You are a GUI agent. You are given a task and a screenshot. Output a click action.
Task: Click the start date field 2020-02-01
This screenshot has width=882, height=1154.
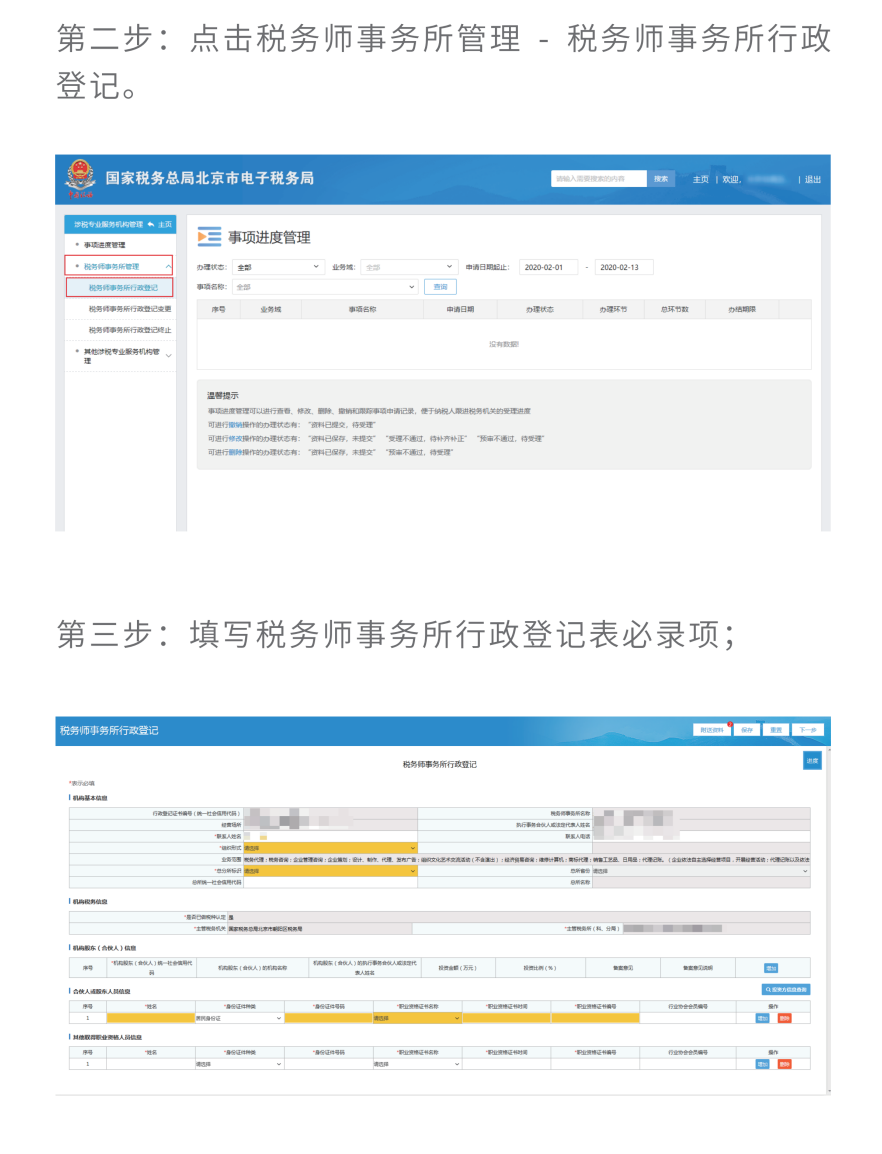coord(548,267)
